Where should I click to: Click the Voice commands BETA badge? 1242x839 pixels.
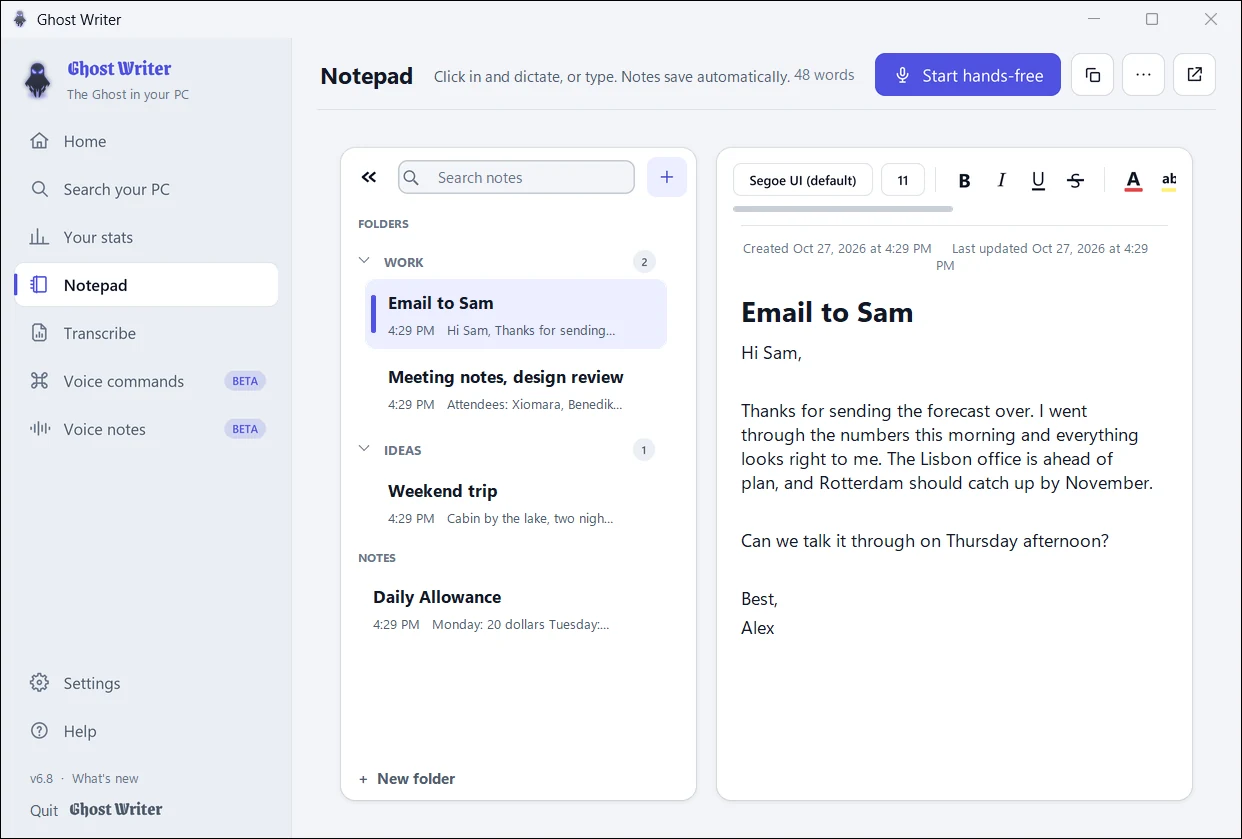pos(245,381)
